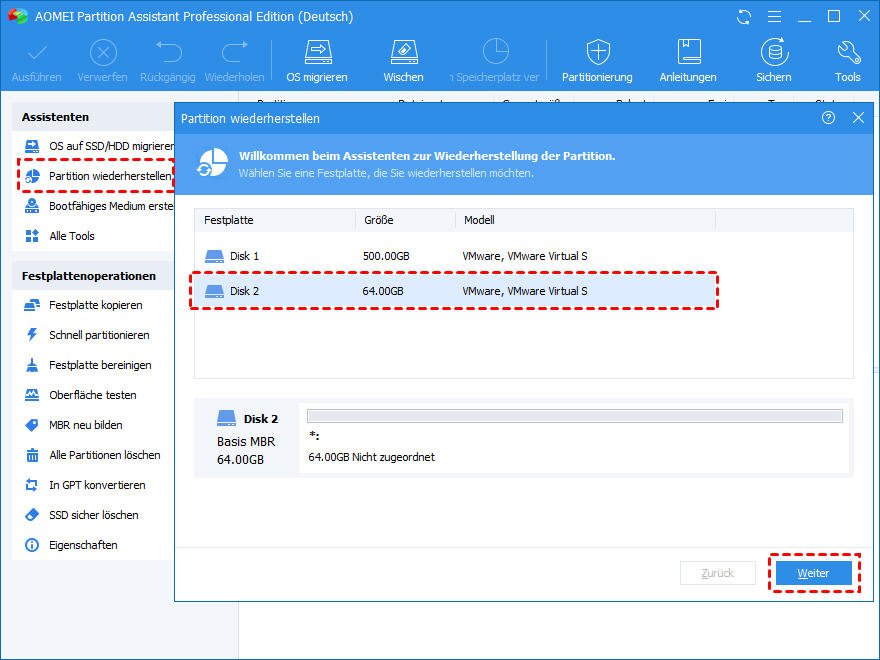
Task: Click the Festplatte bereinigen broom icon
Action: click(x=32, y=365)
